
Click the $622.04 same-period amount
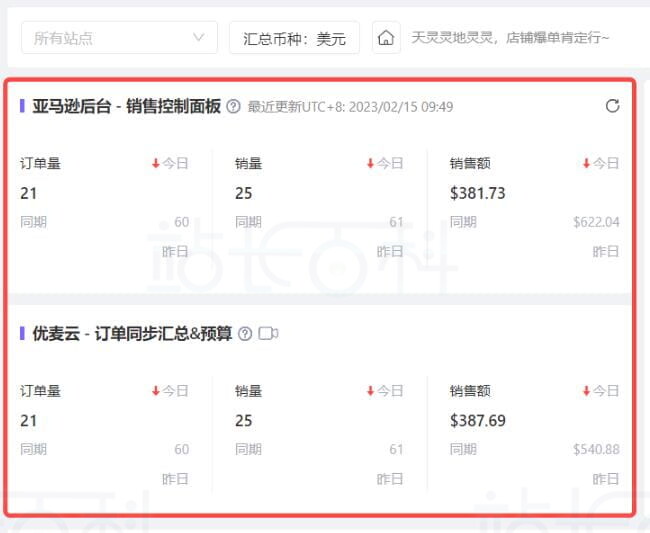(596, 222)
